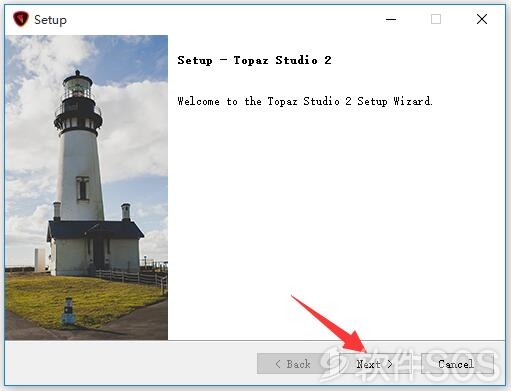Click the lighthouse image on the wizard
The width and height of the screenshot is (511, 391).
pyautogui.click(x=87, y=187)
